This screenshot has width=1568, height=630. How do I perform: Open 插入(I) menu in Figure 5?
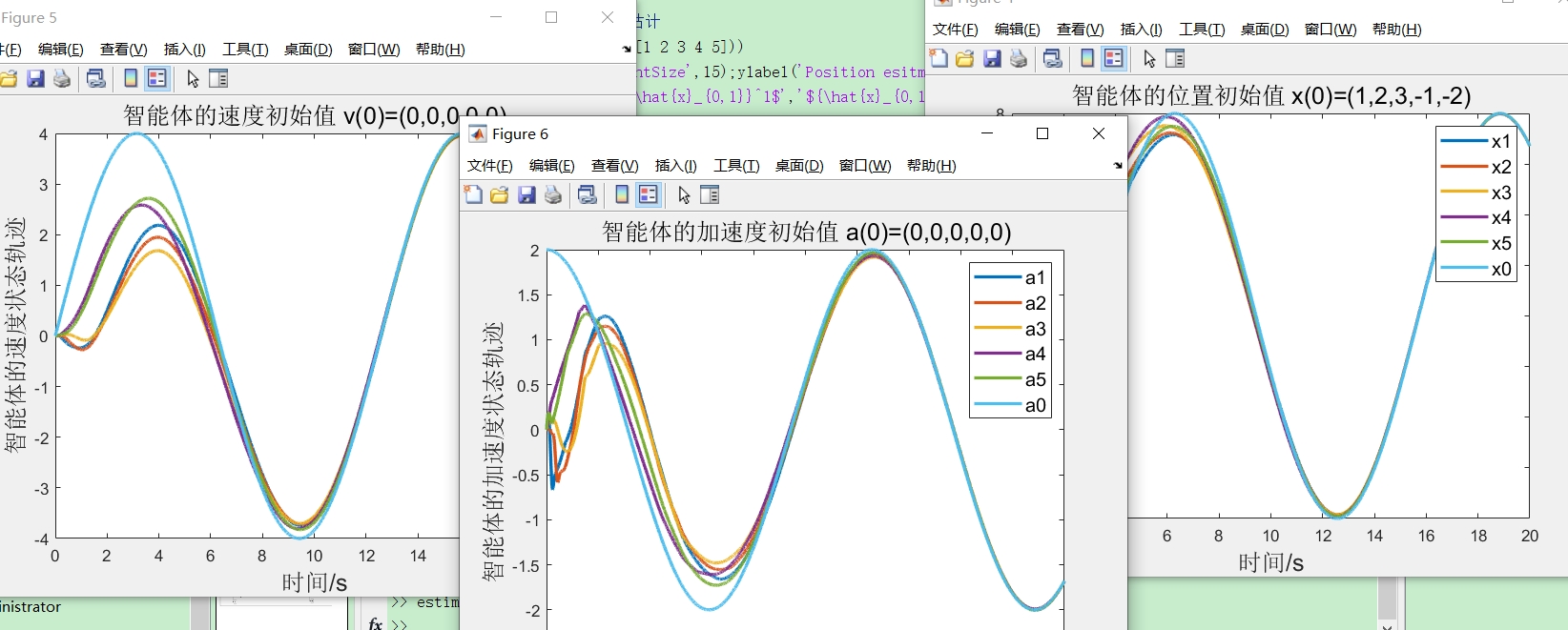185,50
